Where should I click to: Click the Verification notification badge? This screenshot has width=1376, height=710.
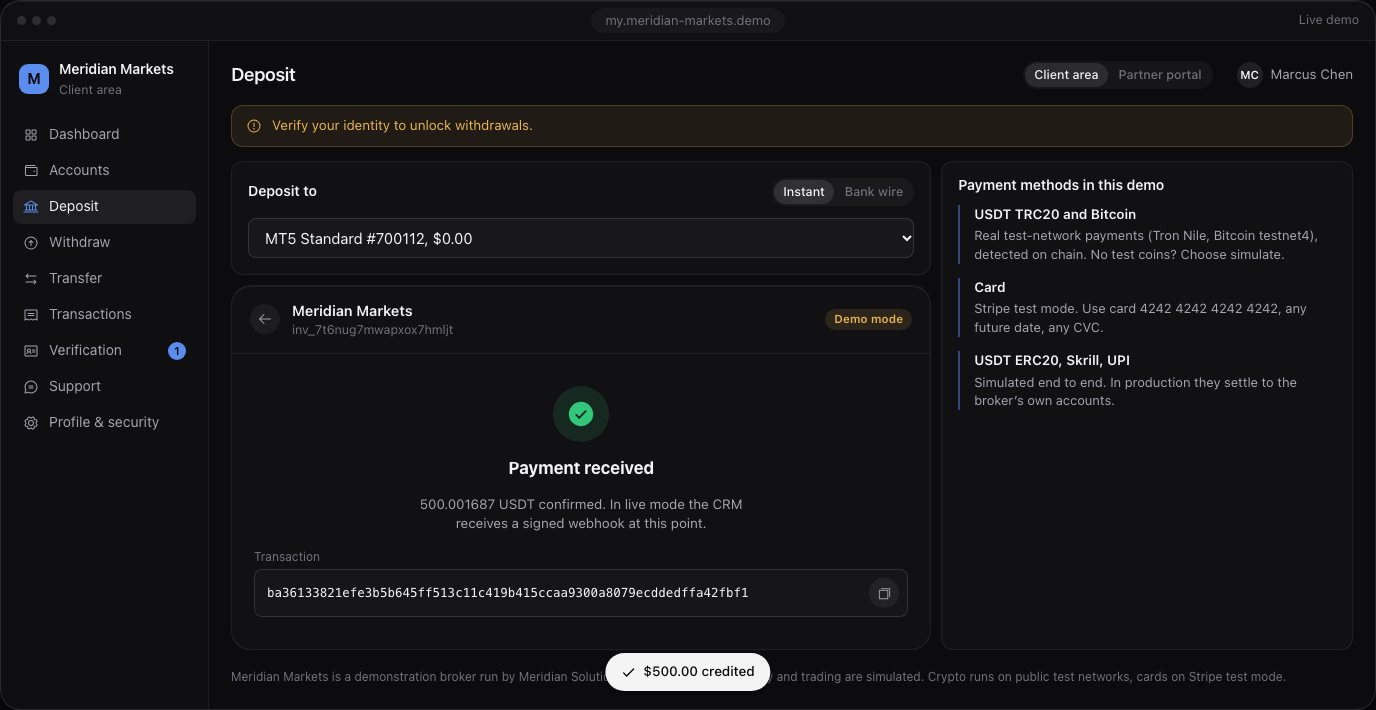tap(177, 351)
